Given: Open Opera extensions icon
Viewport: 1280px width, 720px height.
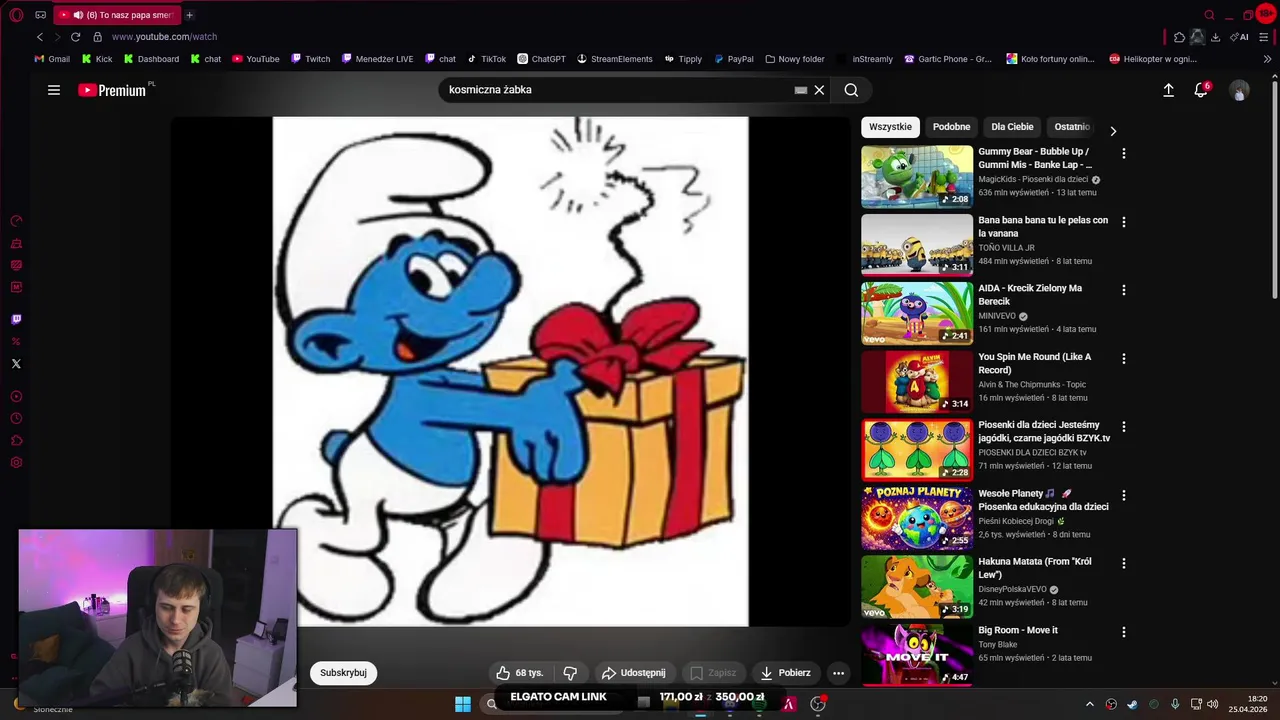Looking at the screenshot, I should [x=1179, y=37].
